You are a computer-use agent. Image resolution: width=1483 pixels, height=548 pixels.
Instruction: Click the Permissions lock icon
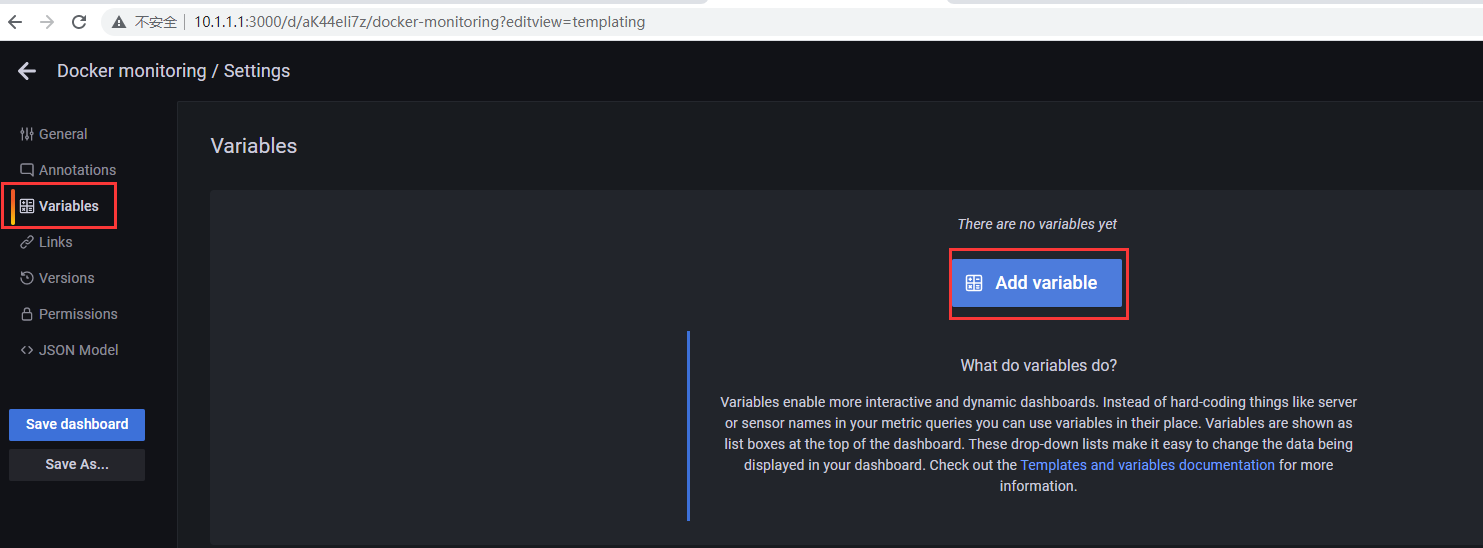click(27, 314)
